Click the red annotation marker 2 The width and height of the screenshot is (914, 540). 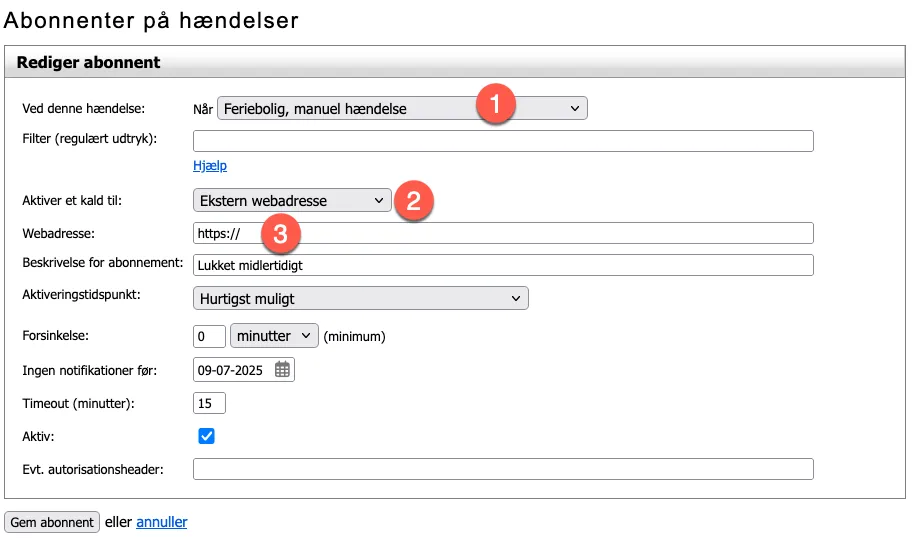pyautogui.click(x=414, y=200)
